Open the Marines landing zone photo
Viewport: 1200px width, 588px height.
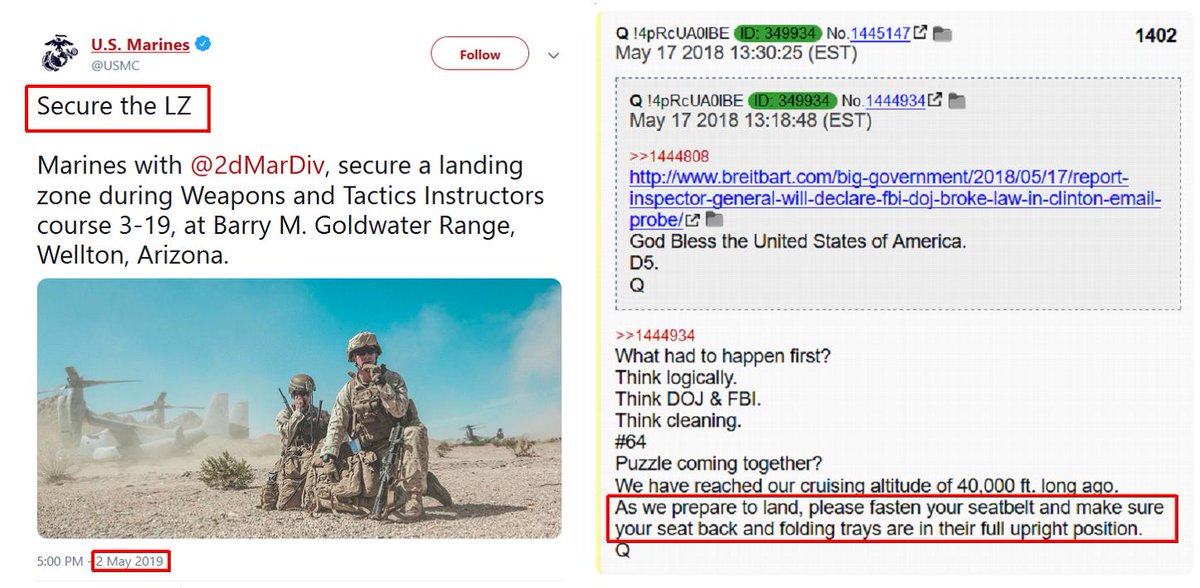(299, 409)
